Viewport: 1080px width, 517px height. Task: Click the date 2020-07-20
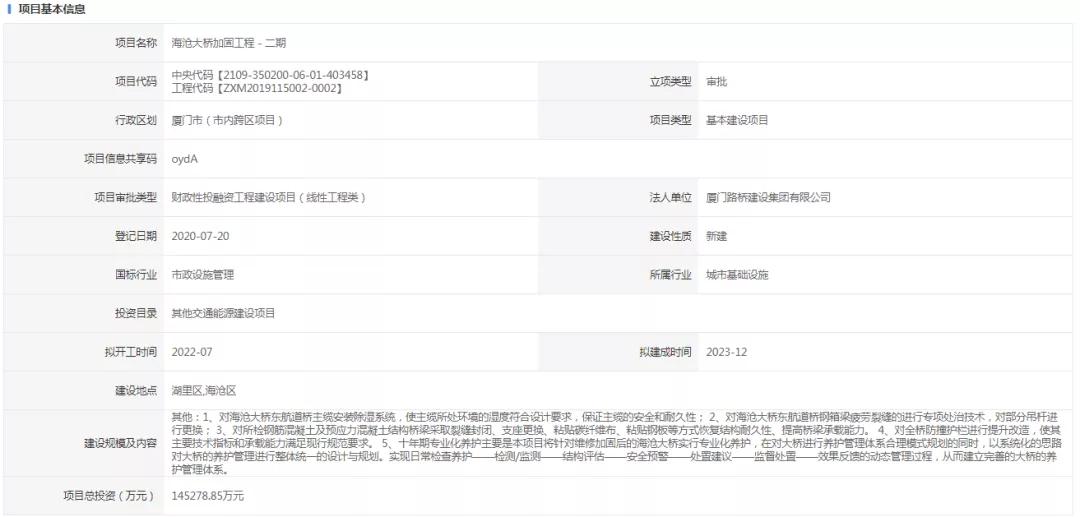(200, 236)
